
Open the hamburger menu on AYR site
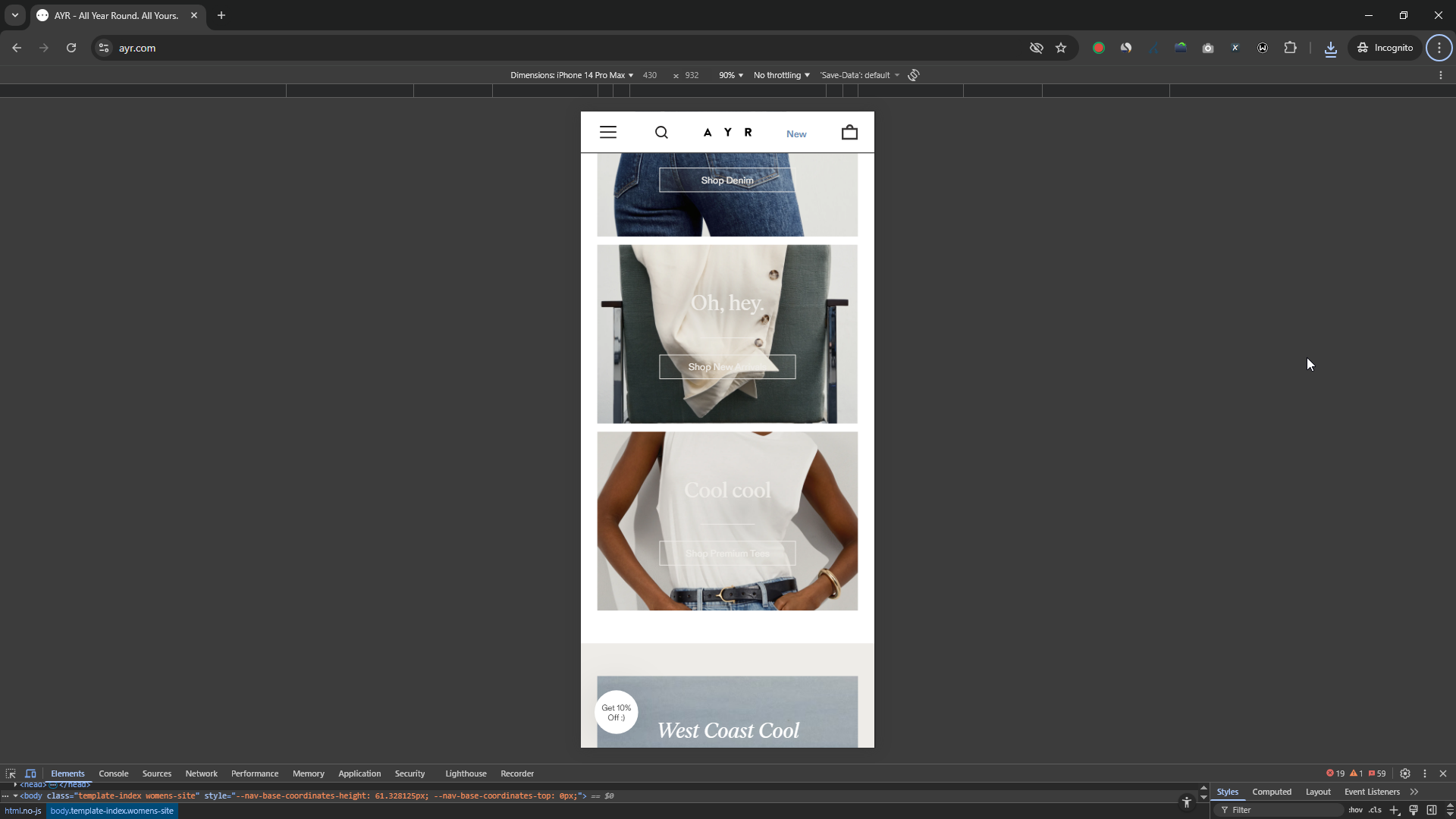tap(608, 133)
